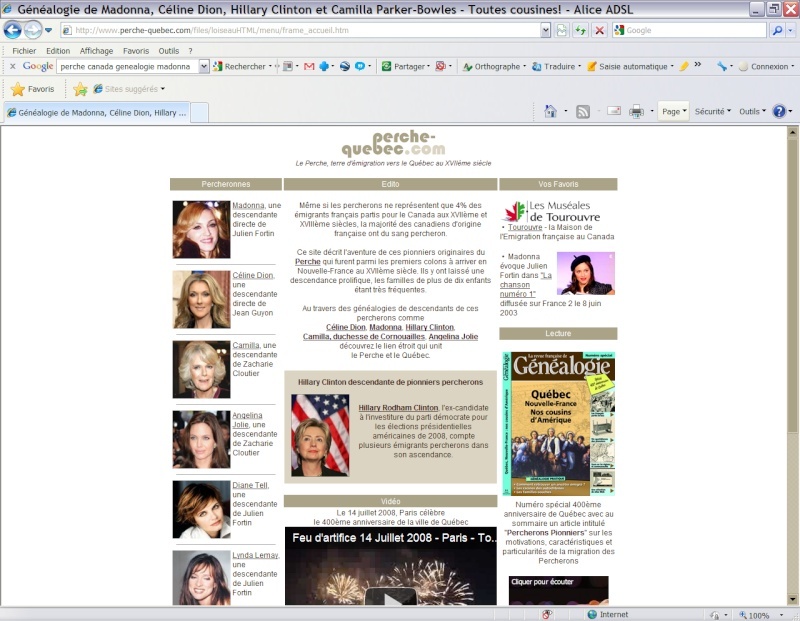Screen dimensions: 800x621
Task: Click the page icon left of Gmail
Action: tap(288, 66)
